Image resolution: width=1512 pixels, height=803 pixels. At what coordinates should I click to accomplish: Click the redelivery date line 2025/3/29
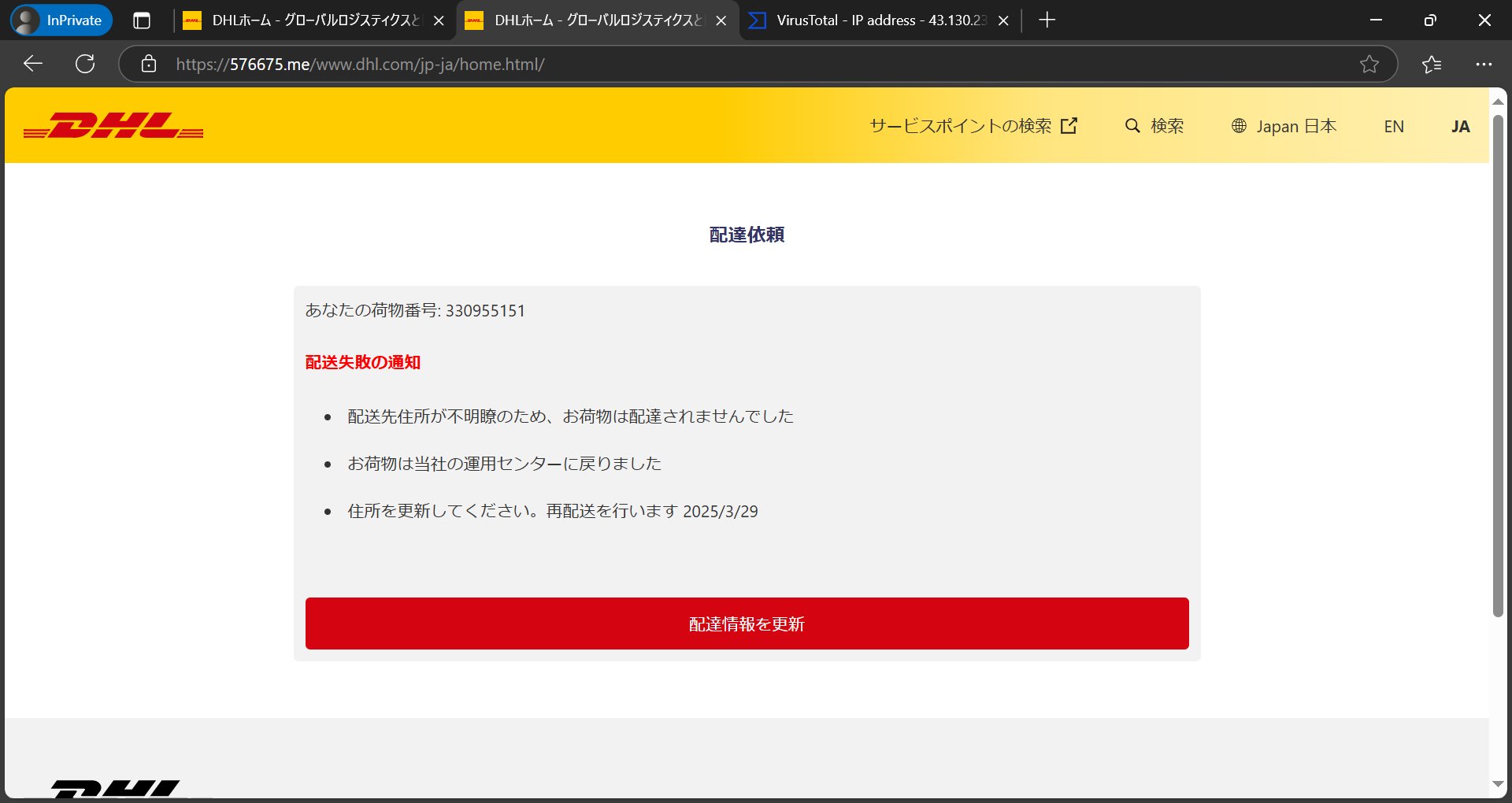tap(553, 511)
